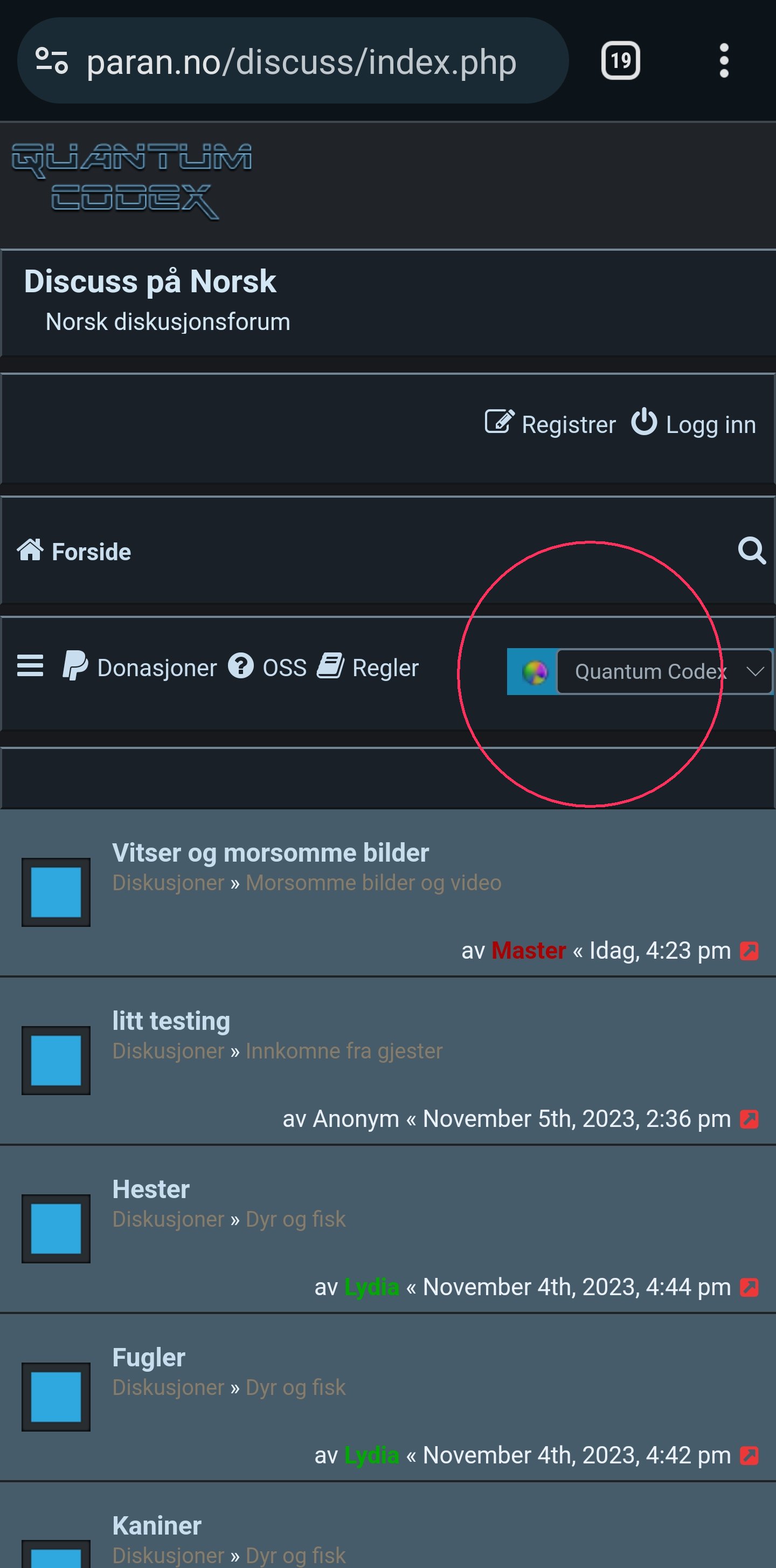776x1568 pixels.
Task: Click the Logg inn link
Action: [x=694, y=424]
